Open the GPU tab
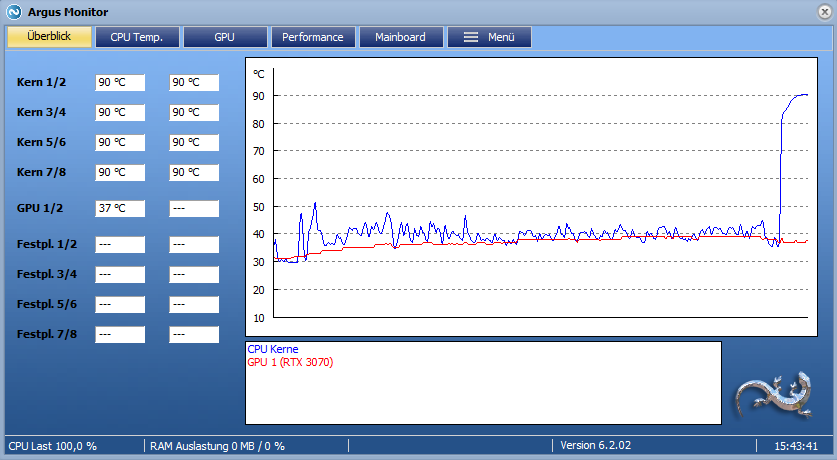Viewport: 837px width, 460px height. (225, 37)
